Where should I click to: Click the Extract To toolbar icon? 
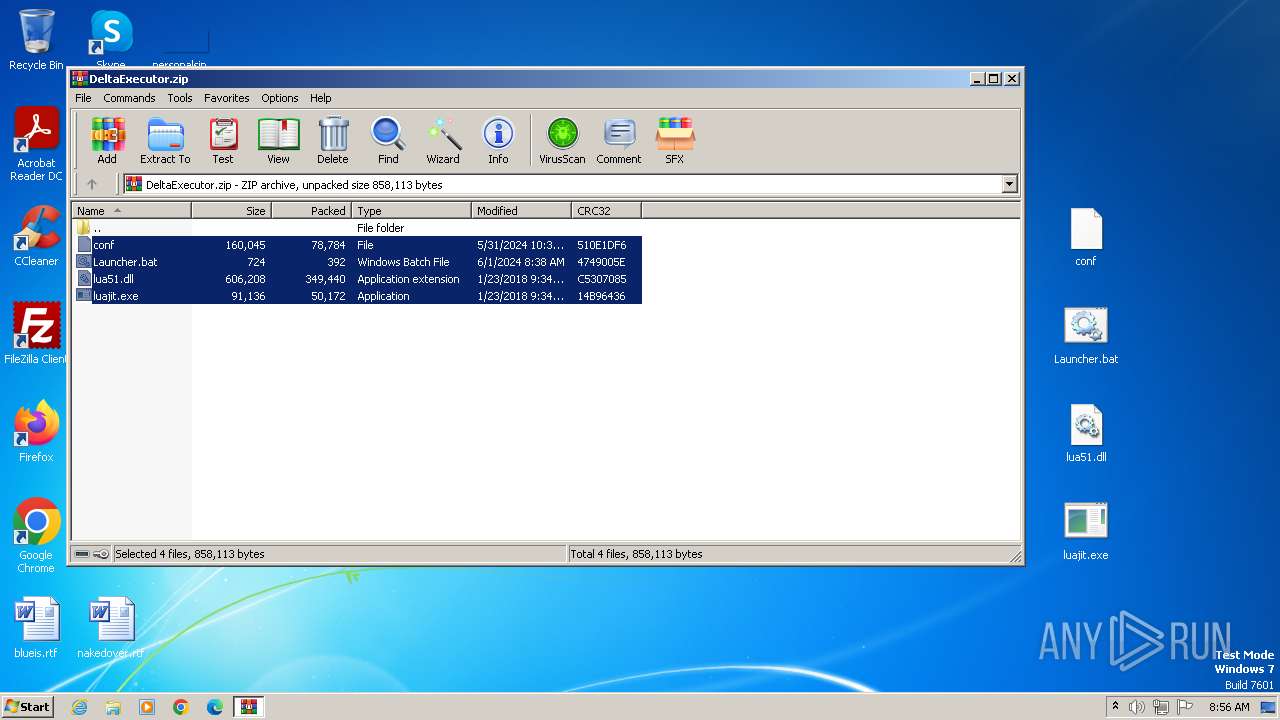(x=165, y=140)
